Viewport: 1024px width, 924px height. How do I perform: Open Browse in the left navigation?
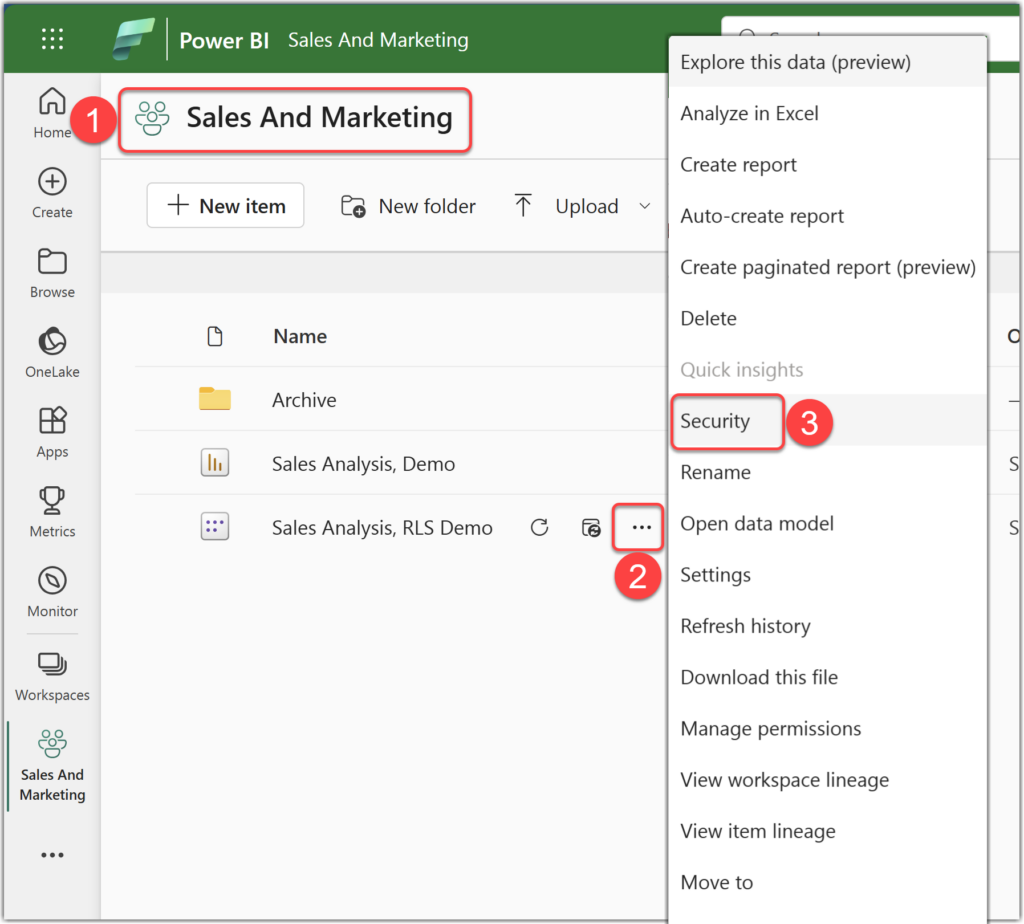52,274
